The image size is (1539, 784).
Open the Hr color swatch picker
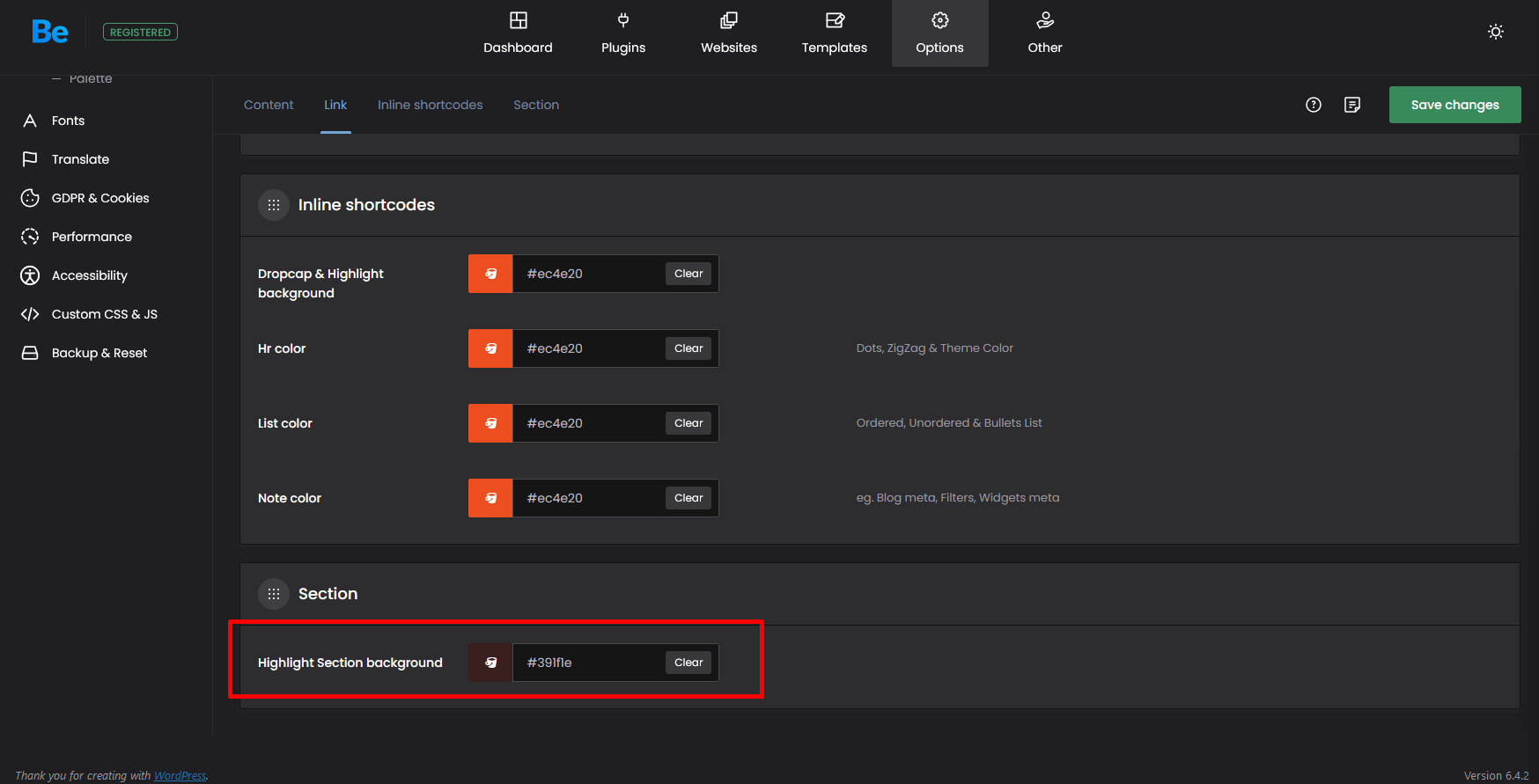tap(490, 348)
